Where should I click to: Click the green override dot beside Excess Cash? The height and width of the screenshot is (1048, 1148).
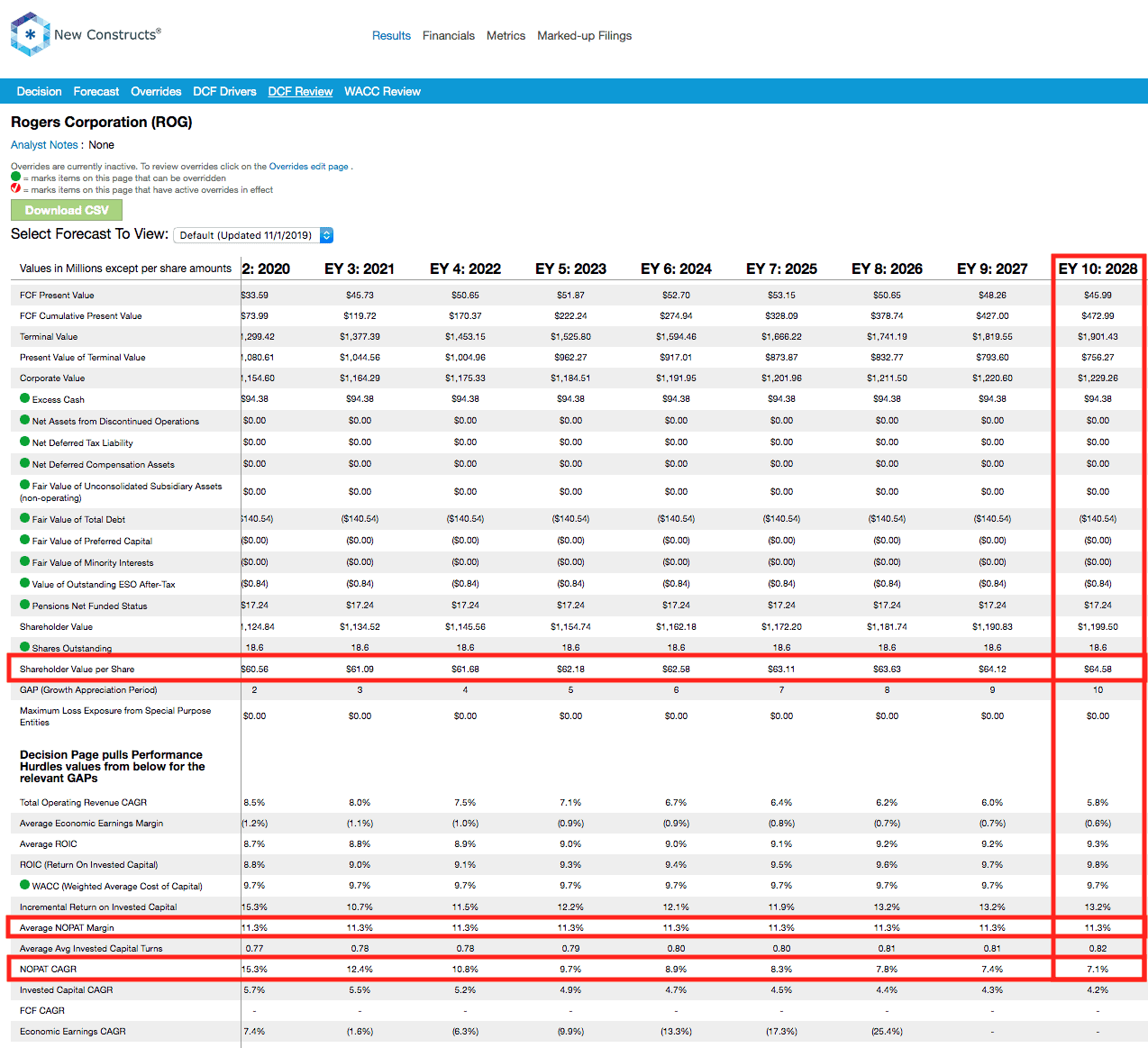pyautogui.click(x=25, y=398)
